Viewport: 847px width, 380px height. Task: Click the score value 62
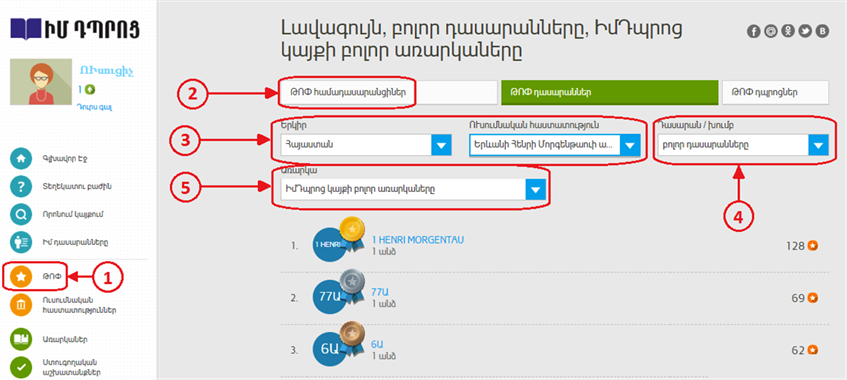[x=798, y=351]
